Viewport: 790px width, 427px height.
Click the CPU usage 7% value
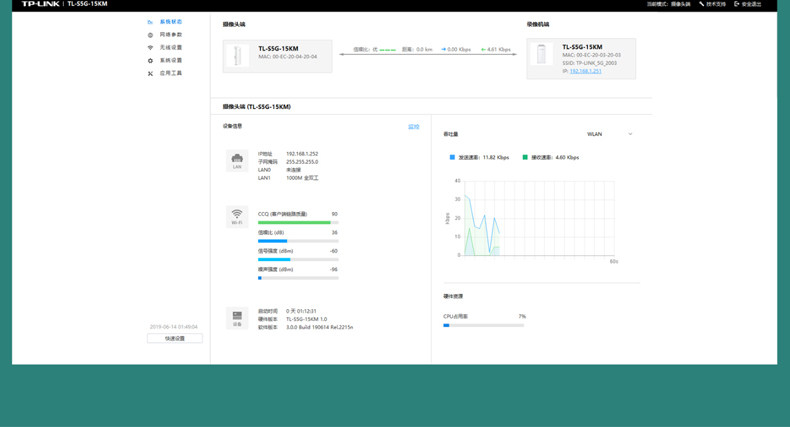point(522,316)
